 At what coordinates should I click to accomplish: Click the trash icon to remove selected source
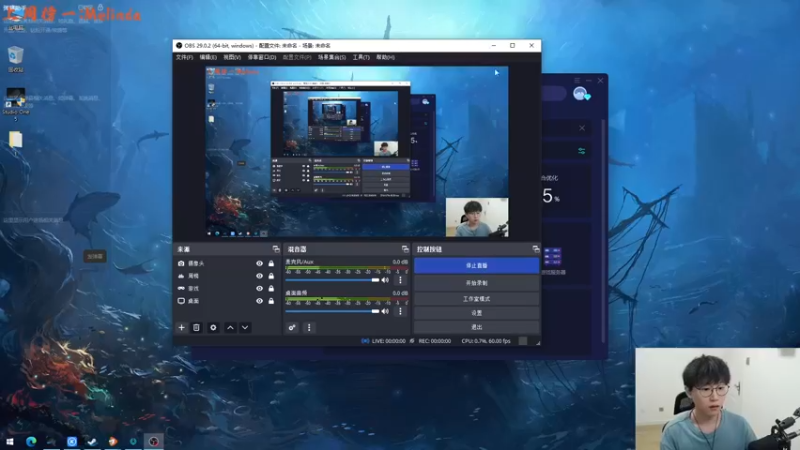point(196,328)
